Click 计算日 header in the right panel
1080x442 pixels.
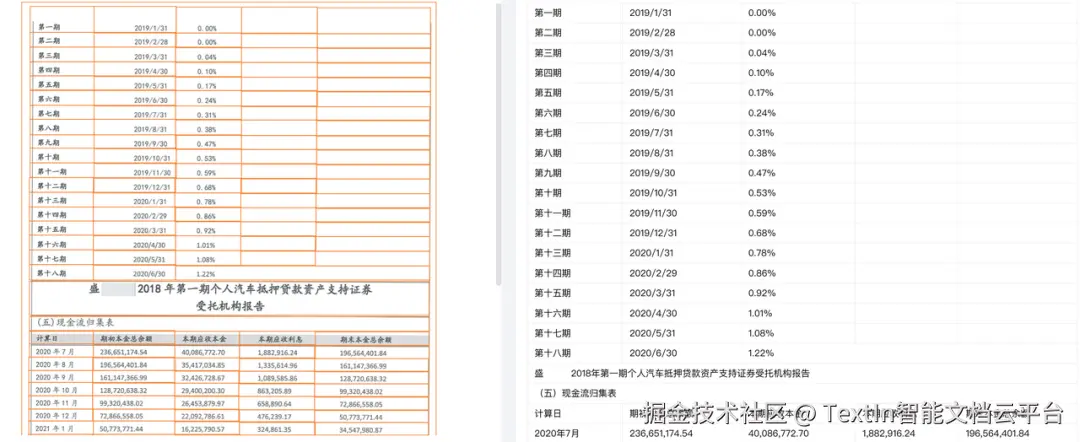coord(548,413)
